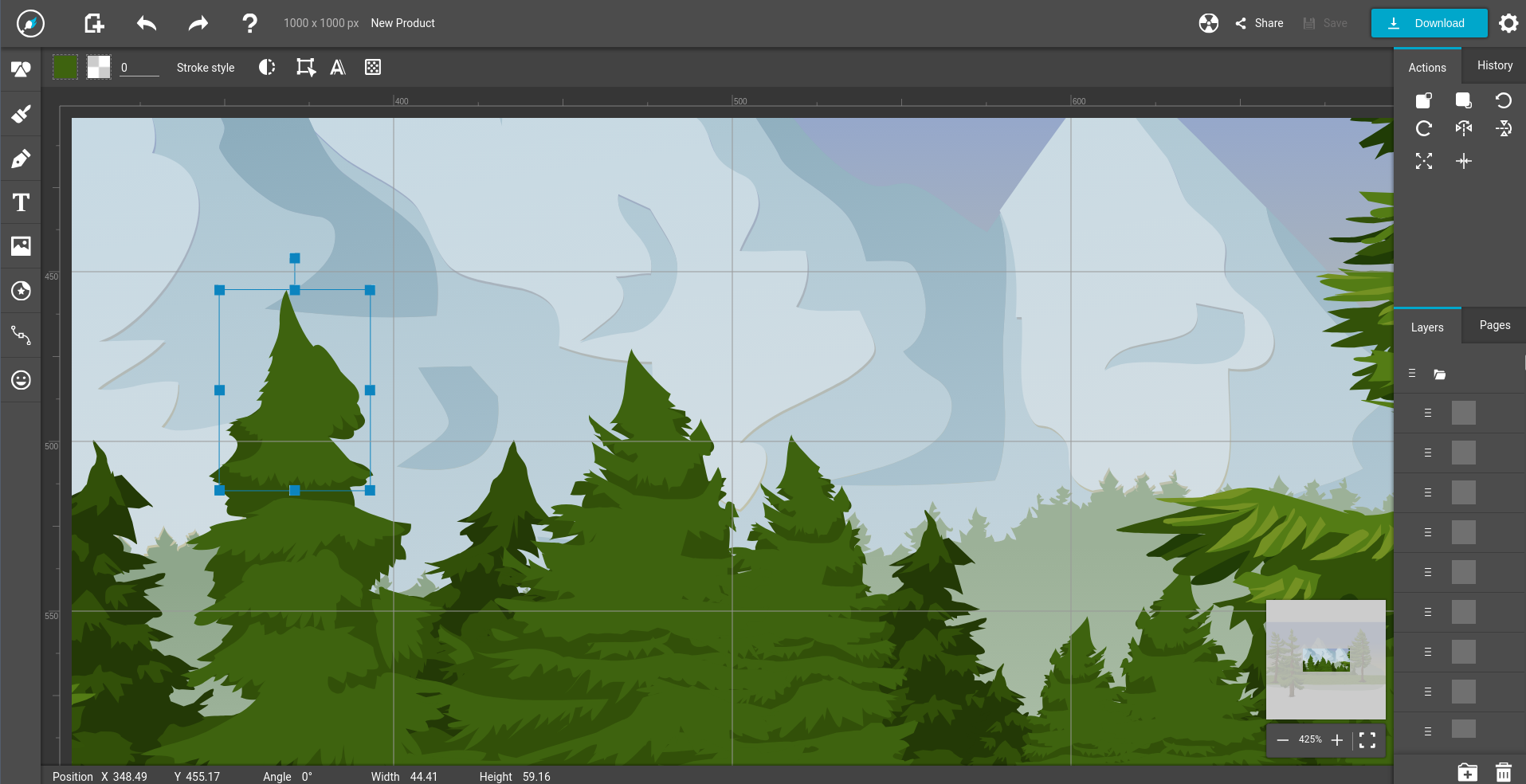Click the dotted pattern square icon

(372, 67)
